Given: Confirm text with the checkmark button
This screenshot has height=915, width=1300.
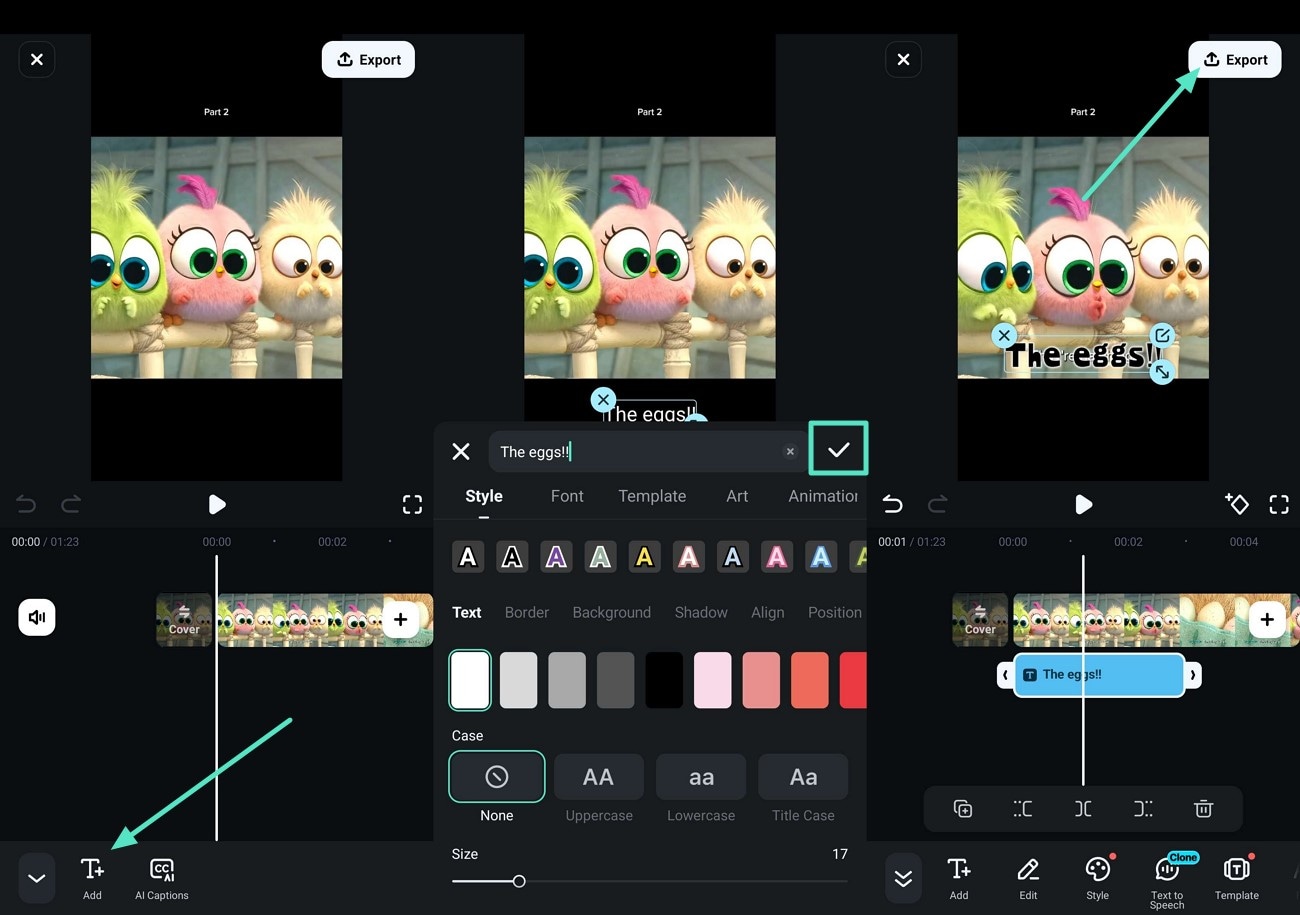Looking at the screenshot, I should (x=838, y=449).
